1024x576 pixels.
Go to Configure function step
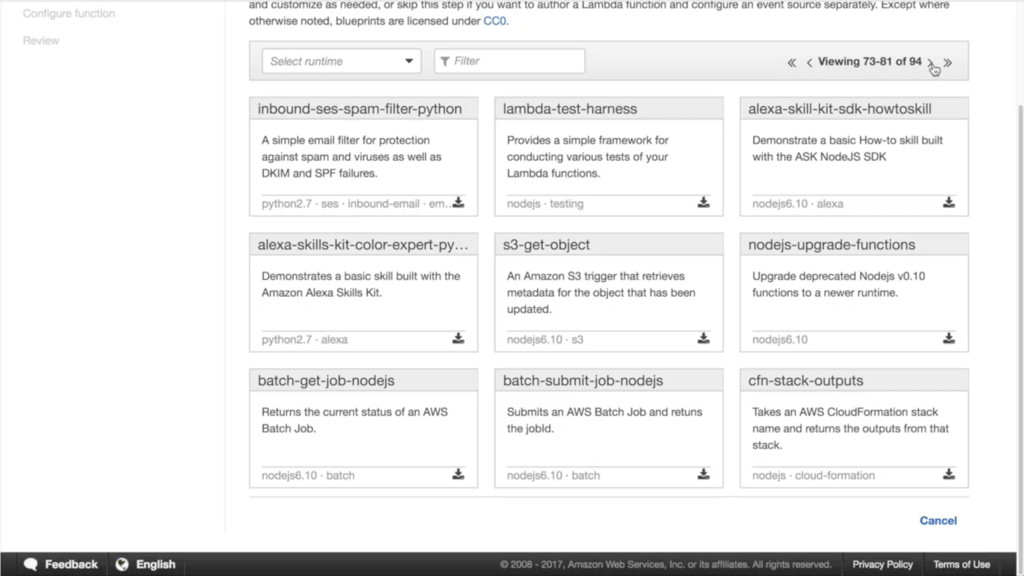tap(69, 13)
